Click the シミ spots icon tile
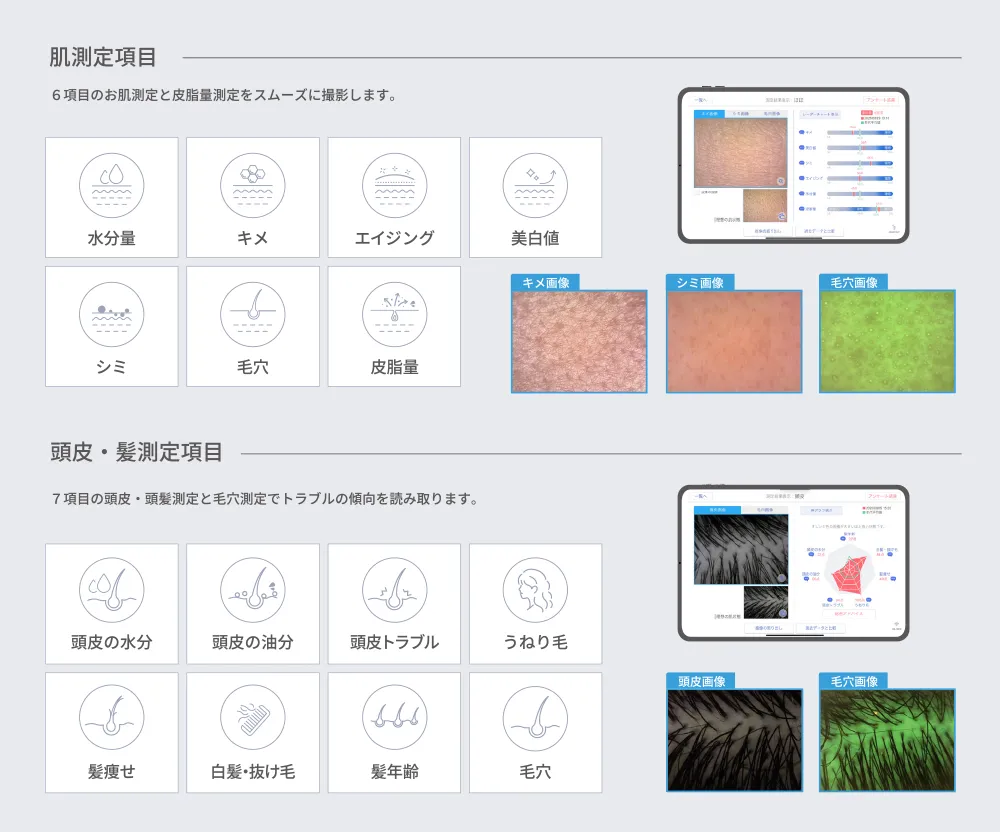 pos(112,326)
